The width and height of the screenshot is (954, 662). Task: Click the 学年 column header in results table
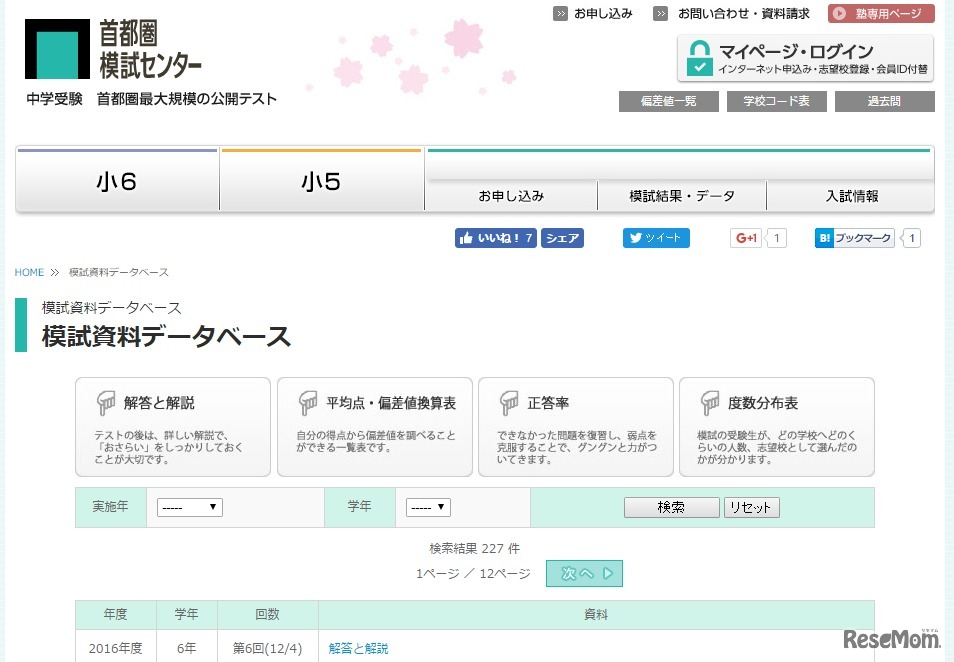point(187,615)
